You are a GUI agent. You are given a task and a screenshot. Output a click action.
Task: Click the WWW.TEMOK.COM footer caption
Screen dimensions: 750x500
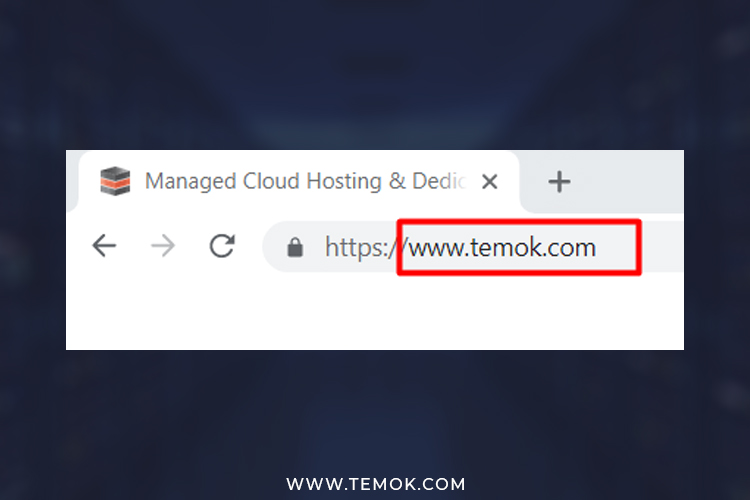[375, 484]
